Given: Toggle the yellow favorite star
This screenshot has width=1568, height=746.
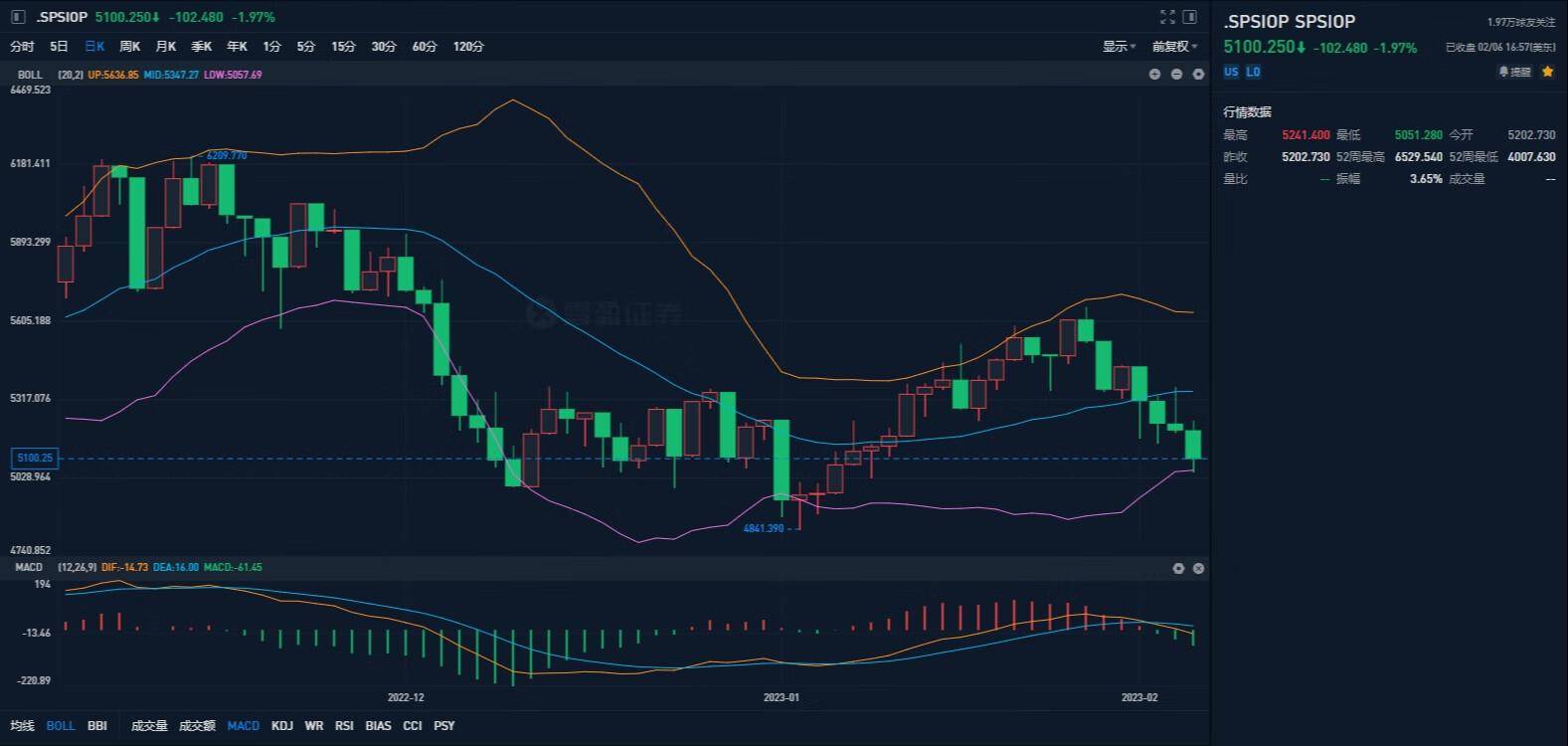Looking at the screenshot, I should (1547, 72).
